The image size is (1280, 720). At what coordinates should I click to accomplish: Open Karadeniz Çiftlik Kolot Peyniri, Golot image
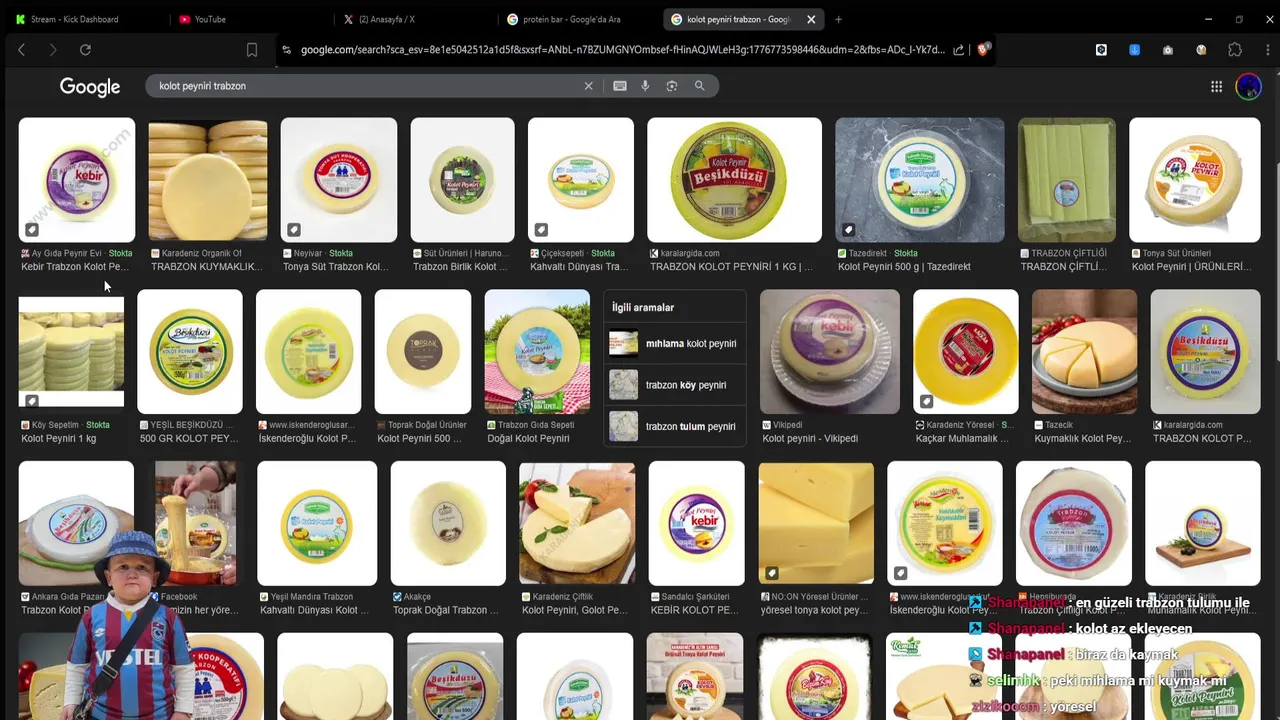(x=577, y=523)
